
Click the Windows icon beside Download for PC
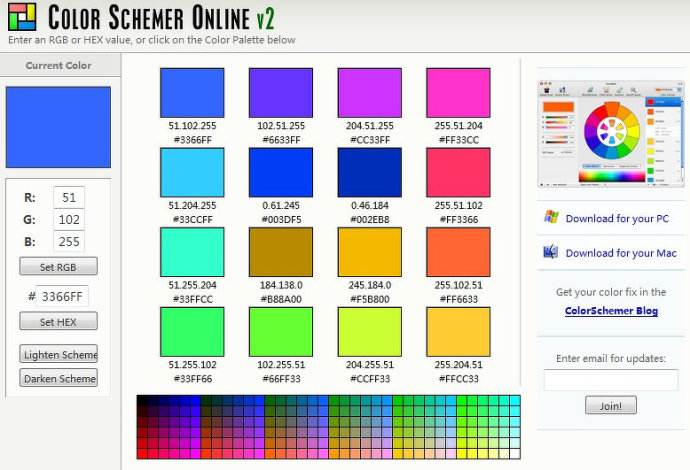[551, 217]
